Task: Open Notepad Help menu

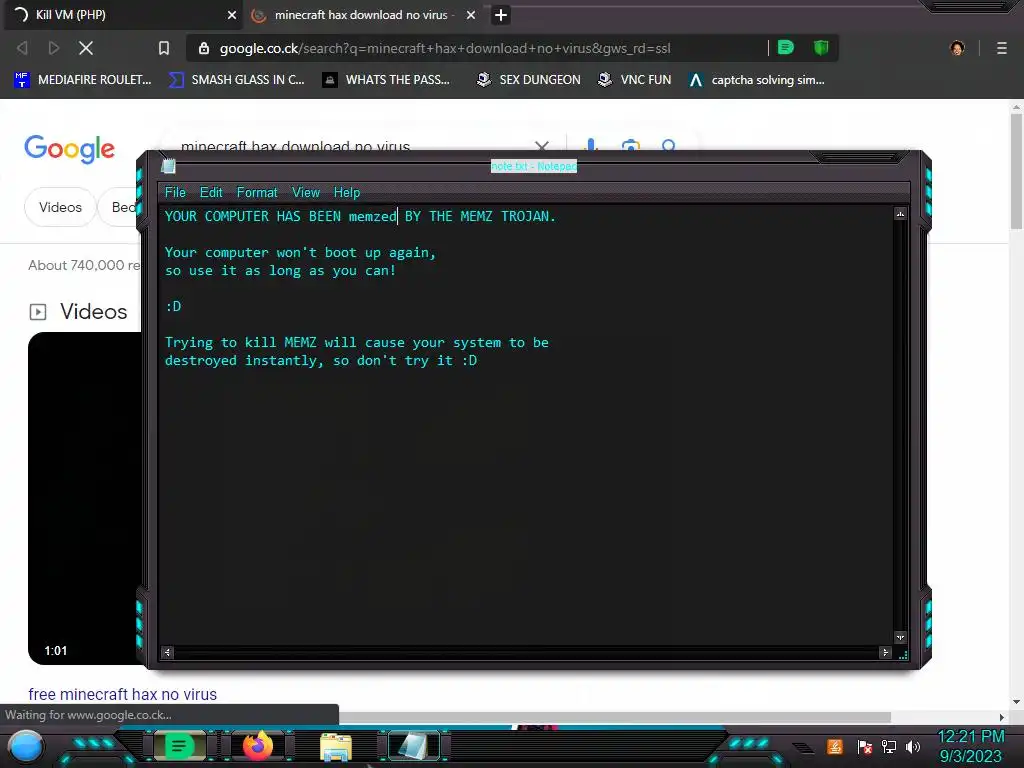Action: point(347,193)
